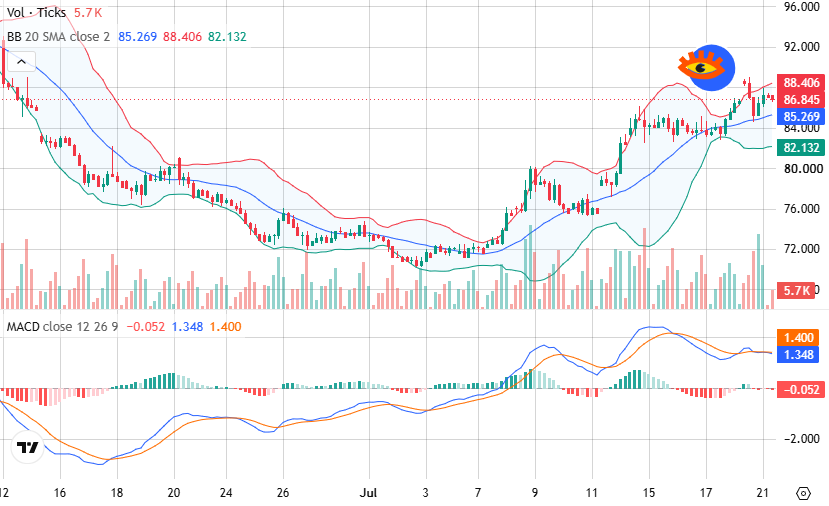This screenshot has height=506, width=829.
Task: Click the 72.000 price scale label
Action: click(x=802, y=249)
